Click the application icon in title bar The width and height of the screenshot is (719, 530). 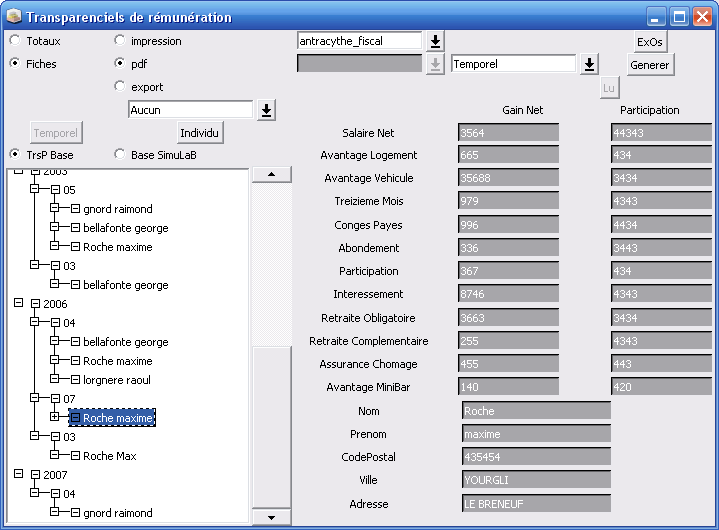13,17
